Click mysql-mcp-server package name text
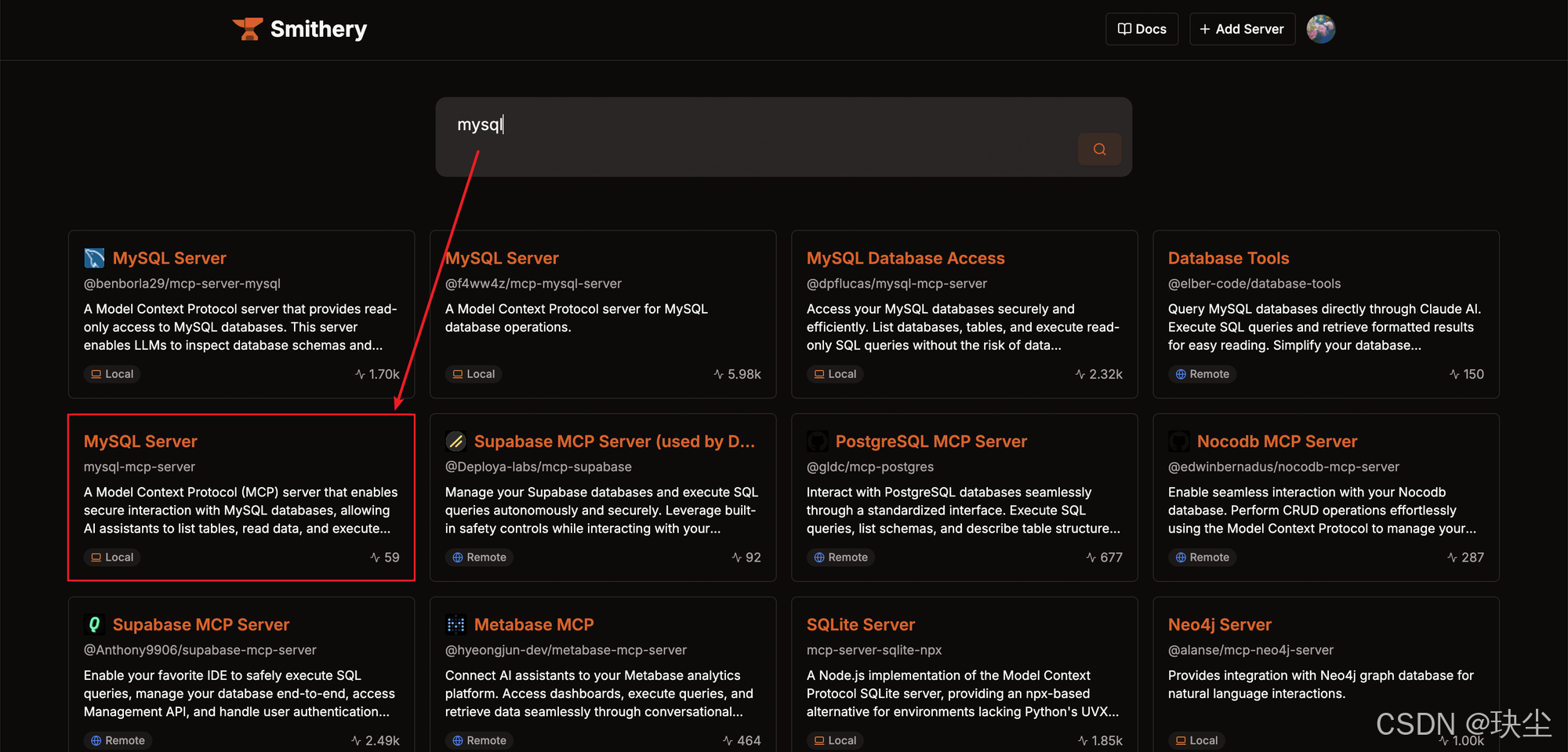Image resolution: width=1568 pixels, height=752 pixels. click(x=140, y=467)
